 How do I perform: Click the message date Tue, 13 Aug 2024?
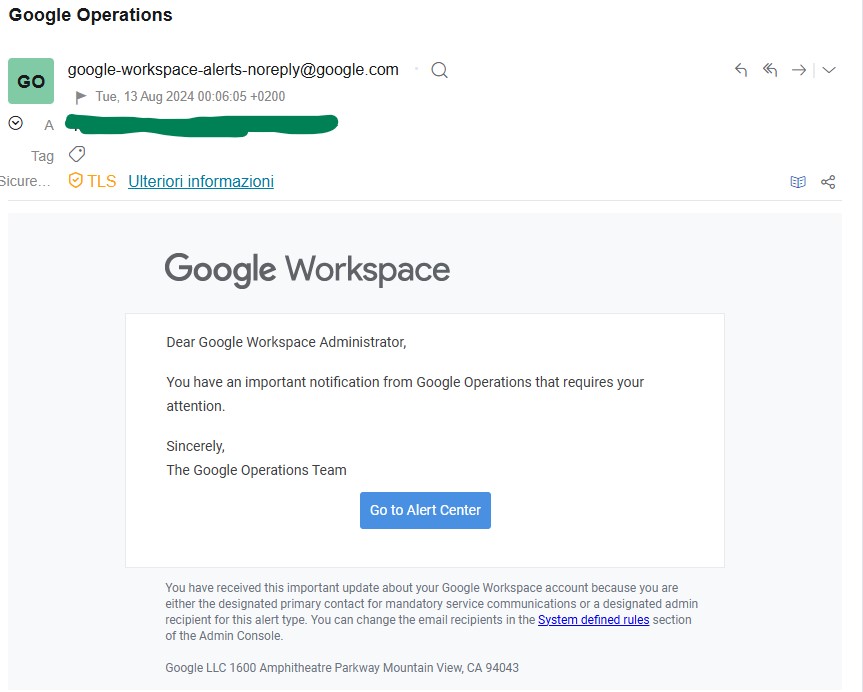coord(190,97)
